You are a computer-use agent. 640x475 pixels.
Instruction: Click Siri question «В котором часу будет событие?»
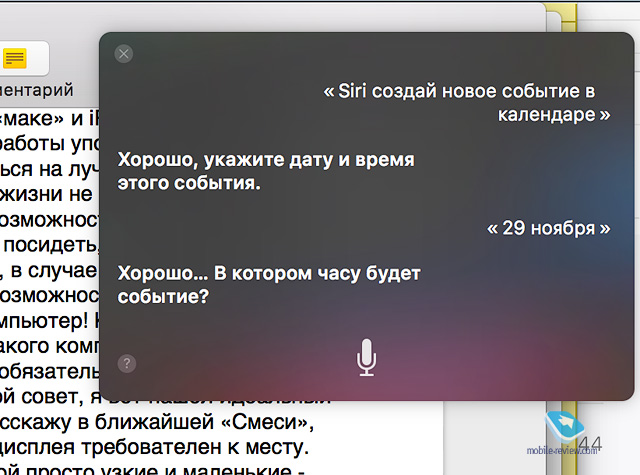click(269, 285)
